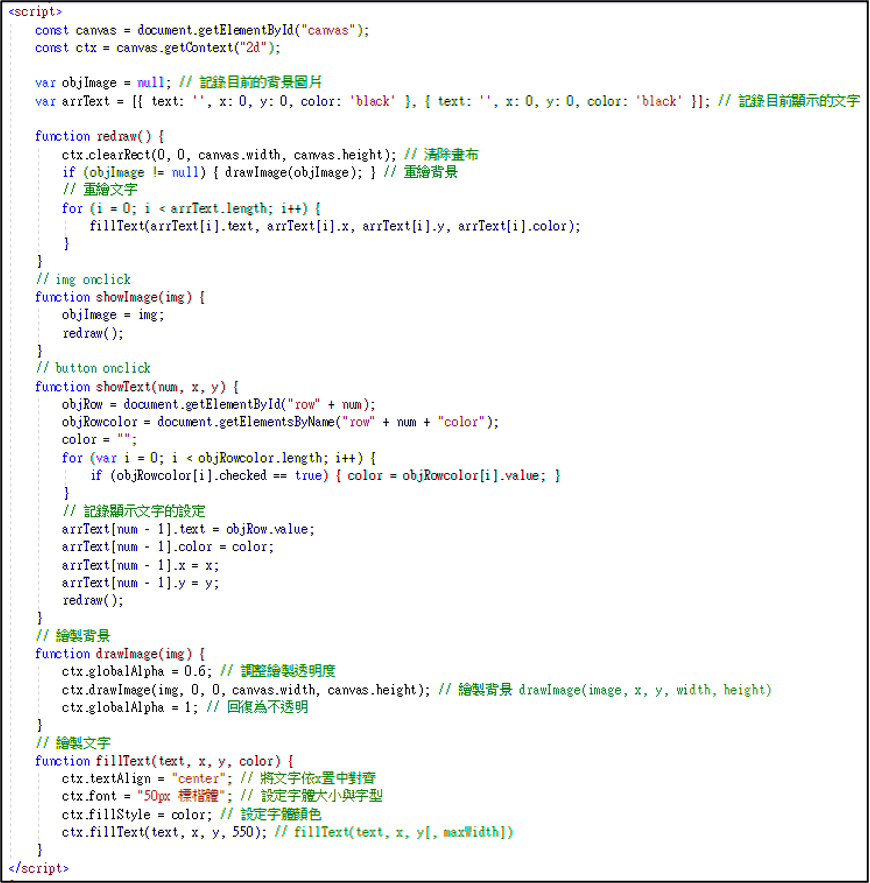Image resolution: width=870 pixels, height=883 pixels.
Task: Click the 'function redraw()' definition
Action: [99, 136]
